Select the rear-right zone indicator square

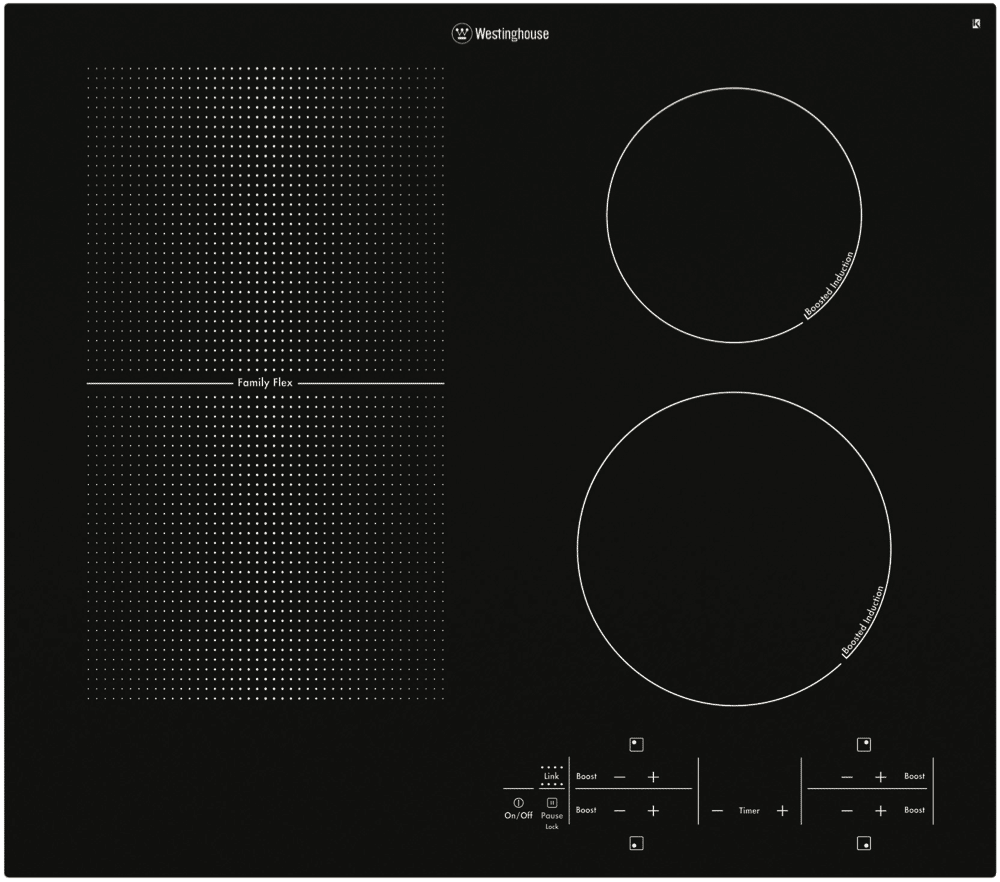[864, 743]
